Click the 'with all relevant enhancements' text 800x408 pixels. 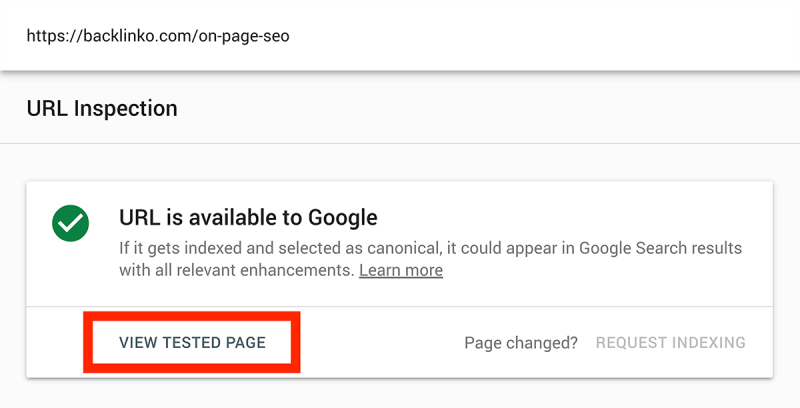coord(237,270)
